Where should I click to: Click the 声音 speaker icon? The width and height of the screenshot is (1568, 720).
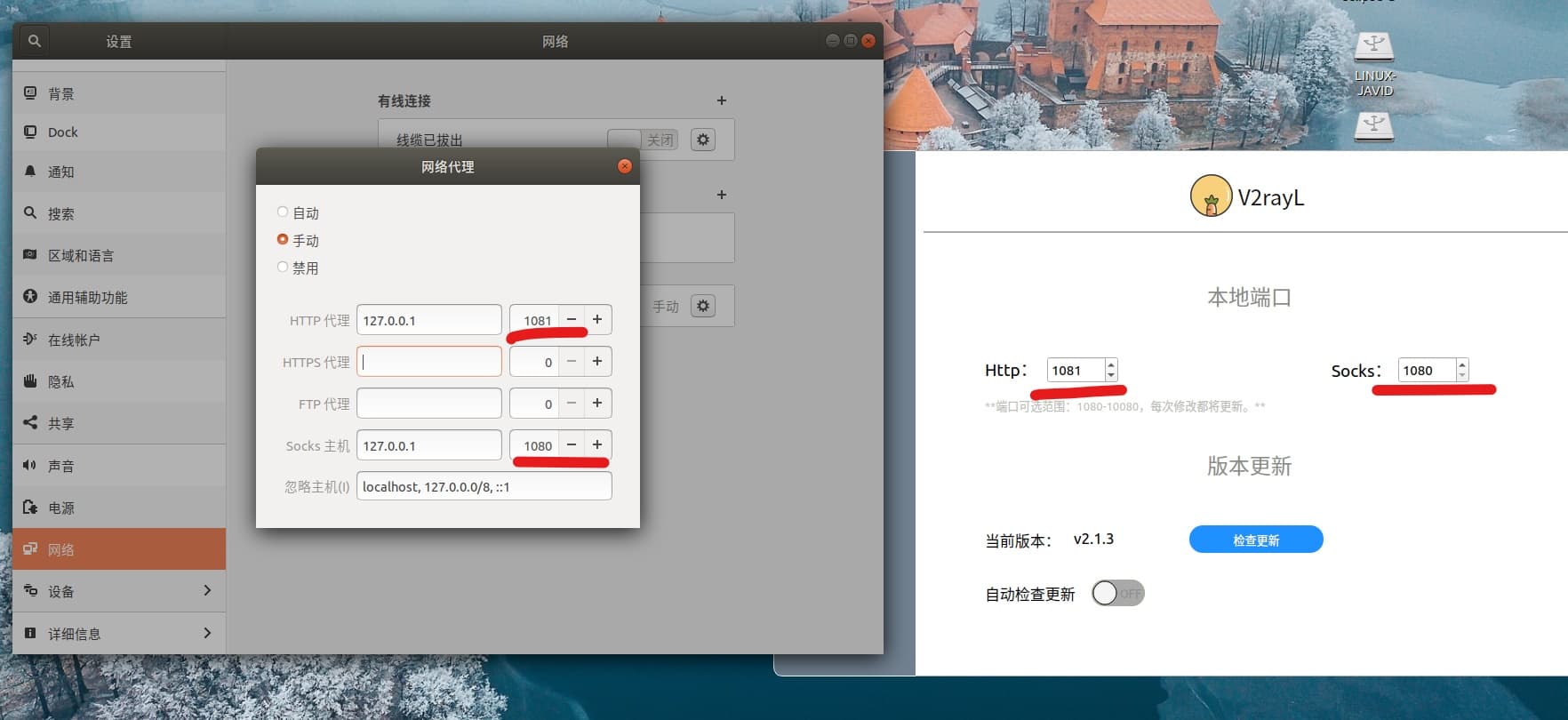30,465
